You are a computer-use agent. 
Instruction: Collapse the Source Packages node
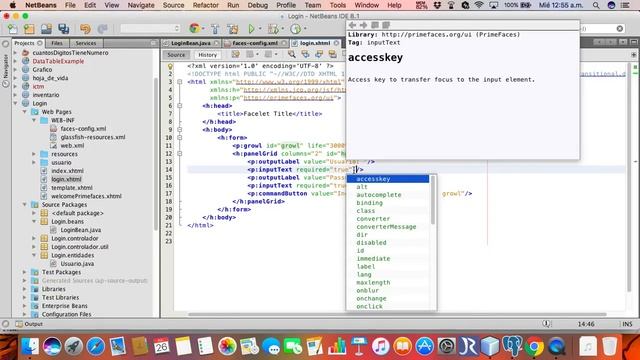click(25, 204)
